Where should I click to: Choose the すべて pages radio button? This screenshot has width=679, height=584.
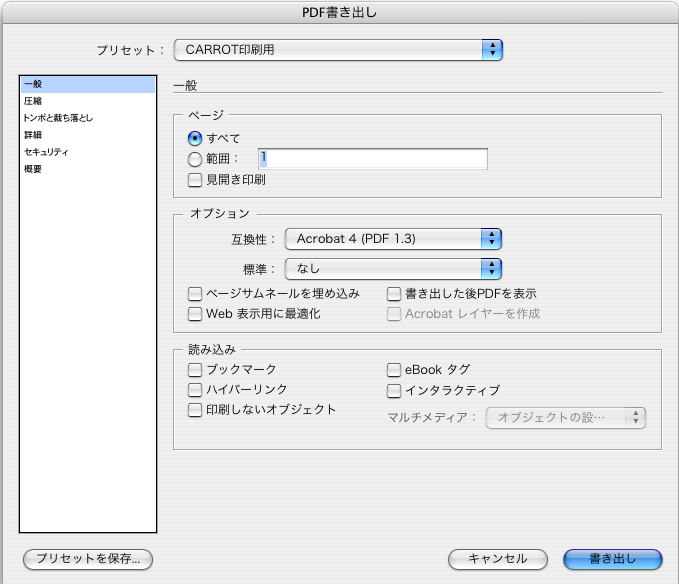[195, 139]
